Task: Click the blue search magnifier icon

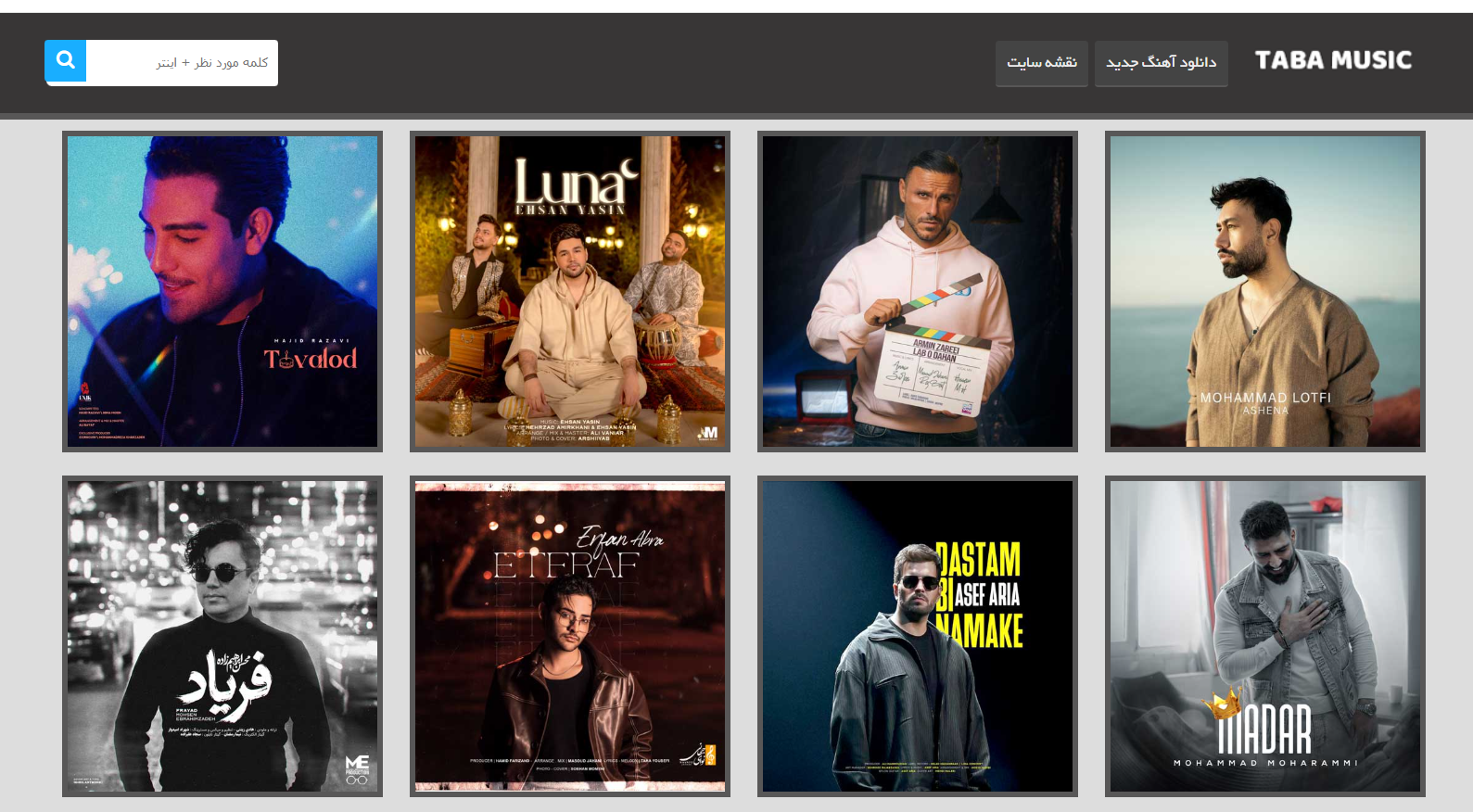Action: point(66,61)
